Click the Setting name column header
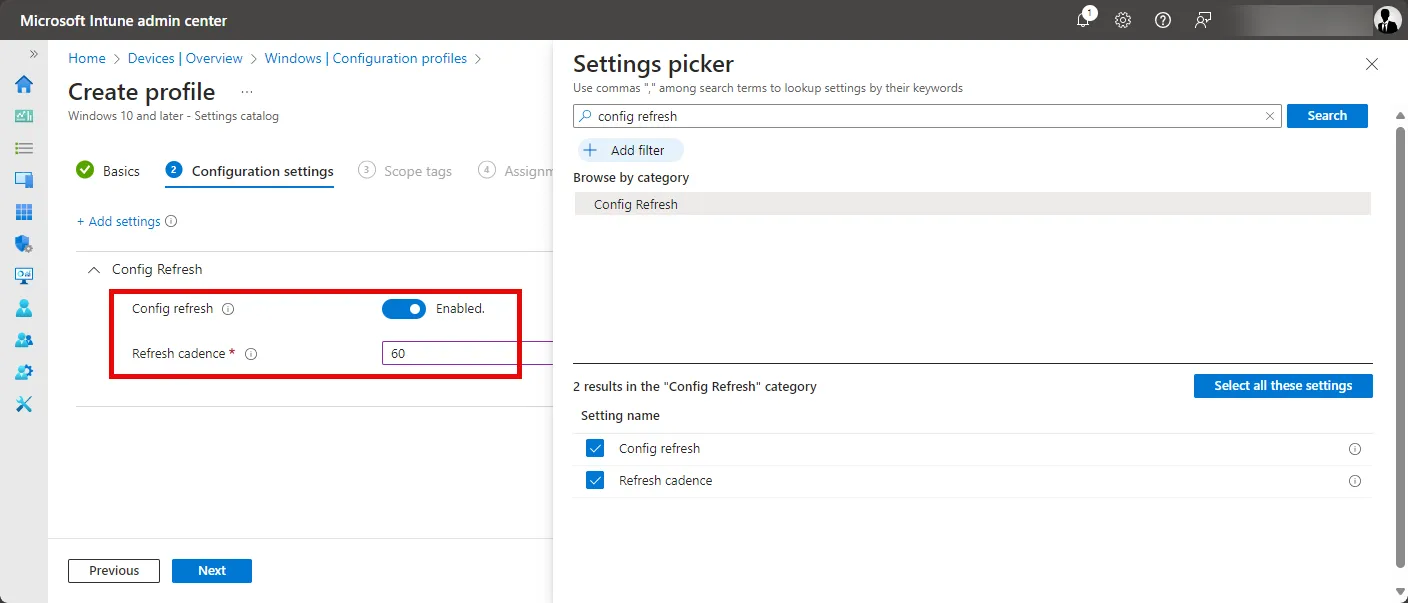 tap(620, 416)
